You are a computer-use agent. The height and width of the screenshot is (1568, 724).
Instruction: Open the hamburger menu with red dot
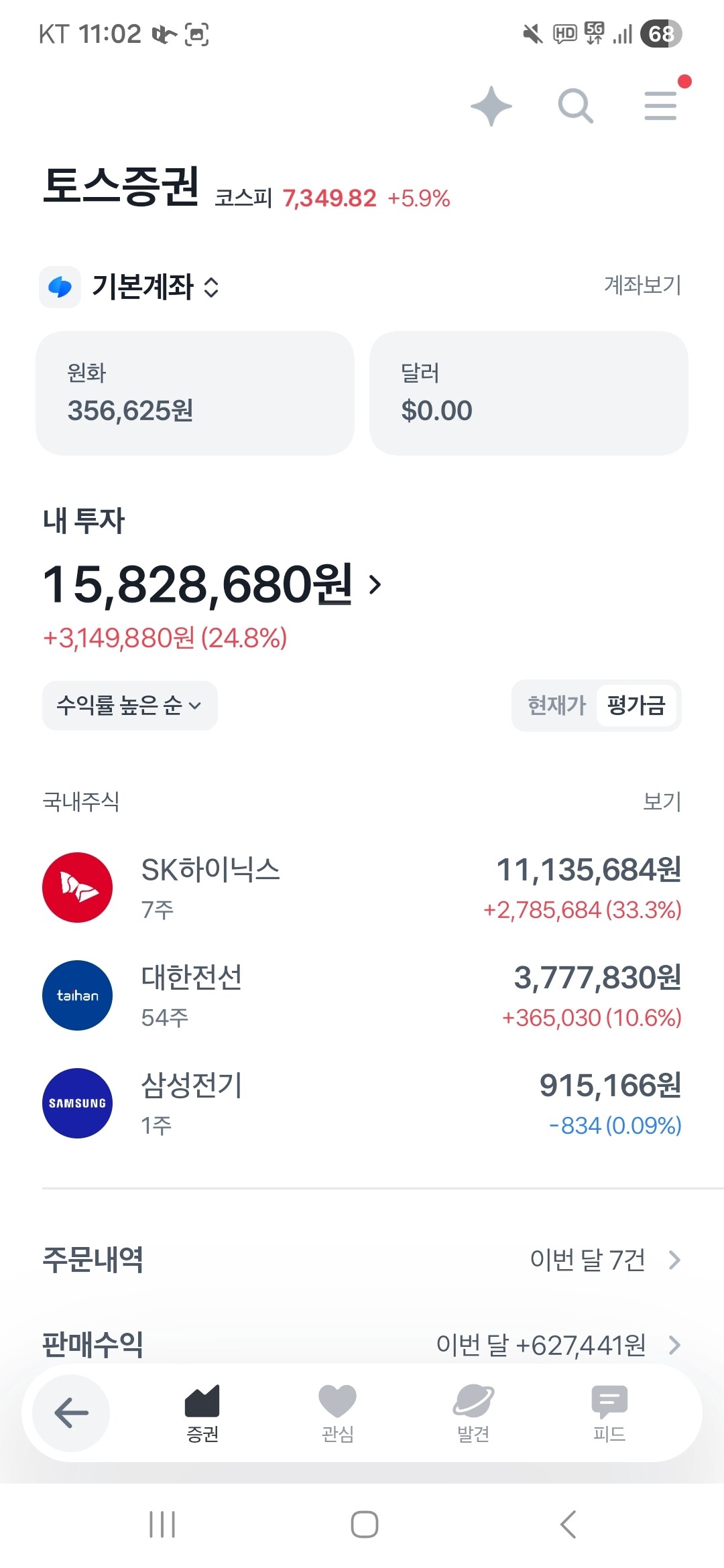661,105
